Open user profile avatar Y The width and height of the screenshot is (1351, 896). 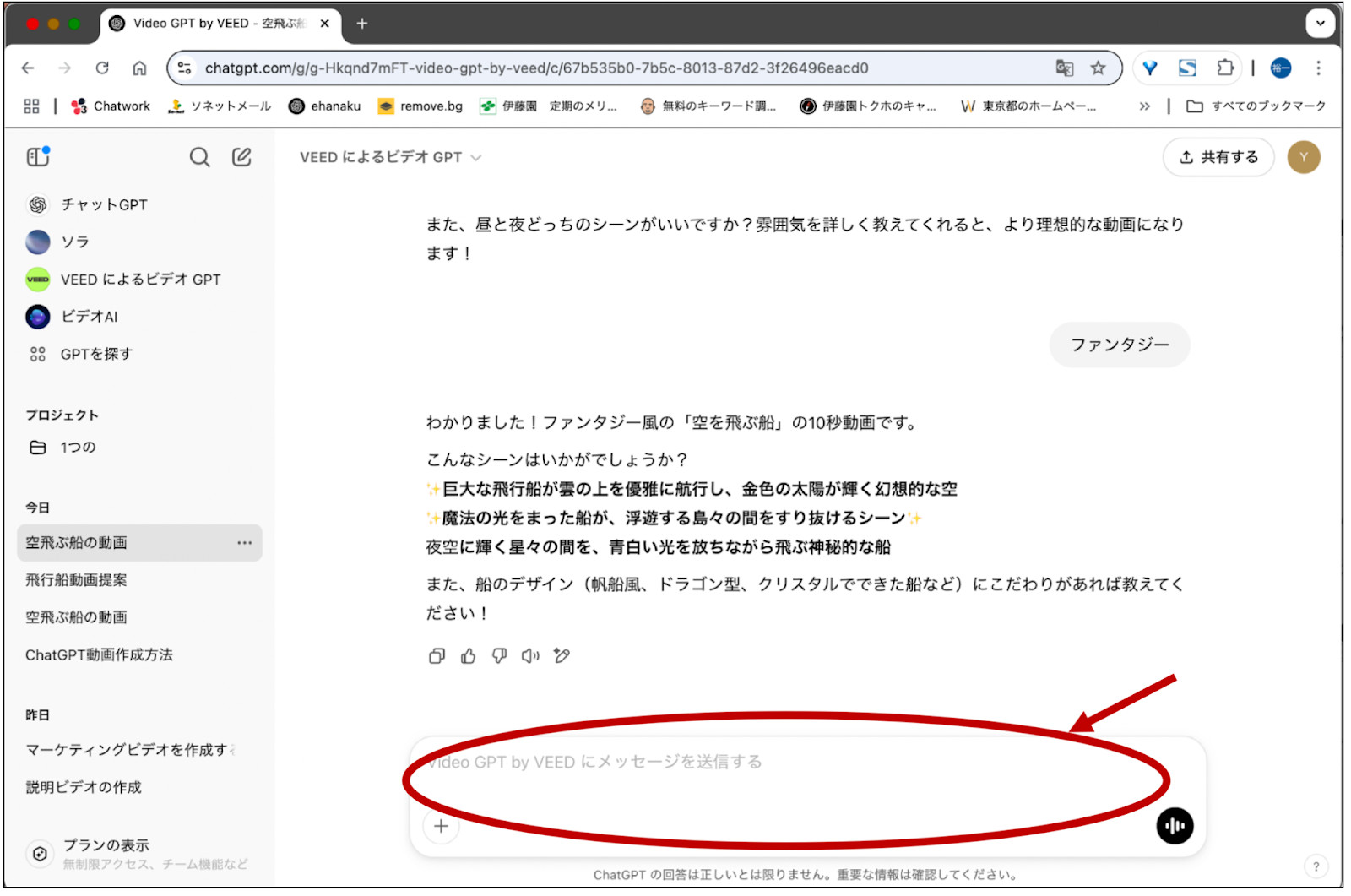click(x=1303, y=157)
